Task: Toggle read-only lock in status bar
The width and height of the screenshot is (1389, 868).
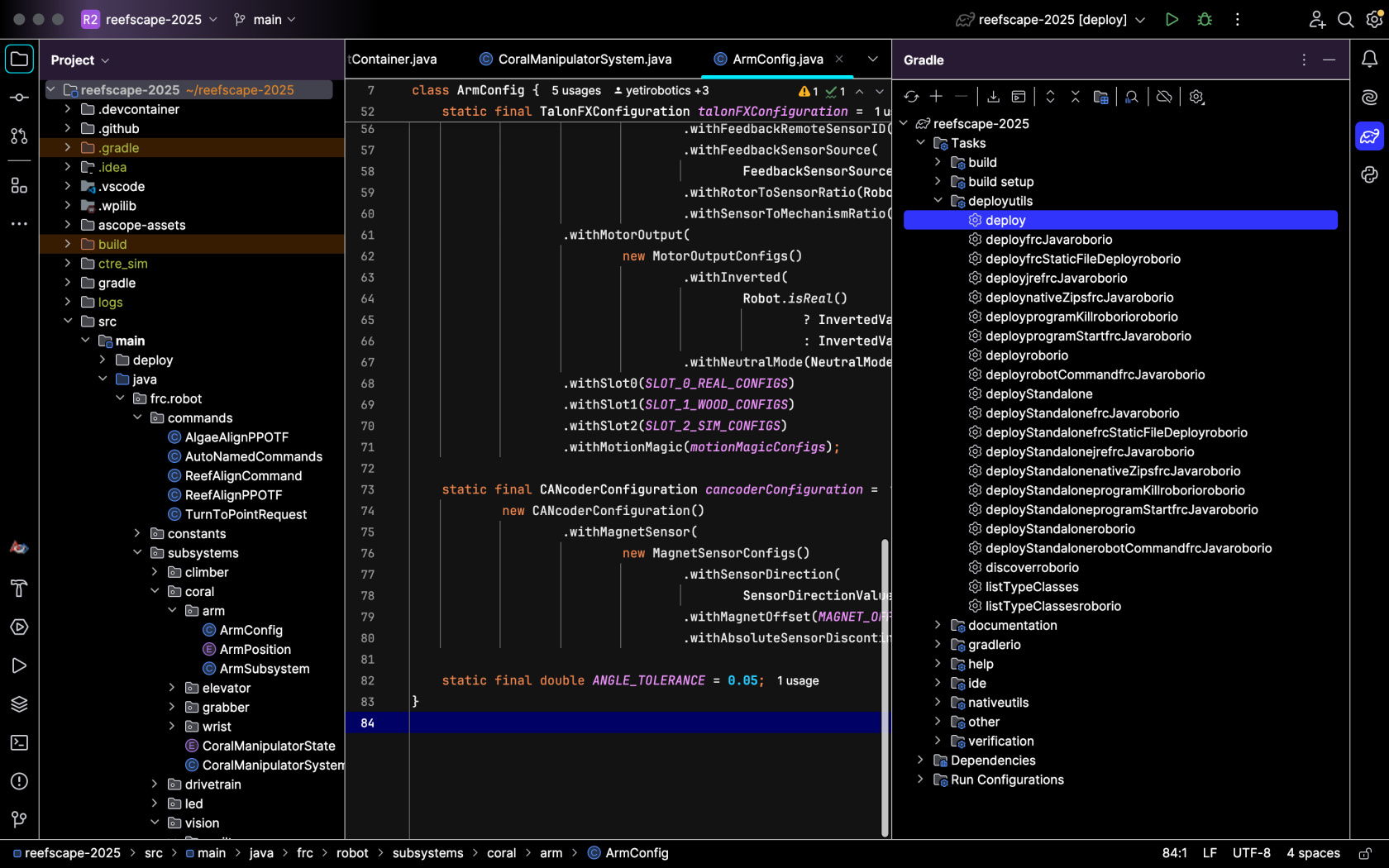Action: (x=1365, y=853)
